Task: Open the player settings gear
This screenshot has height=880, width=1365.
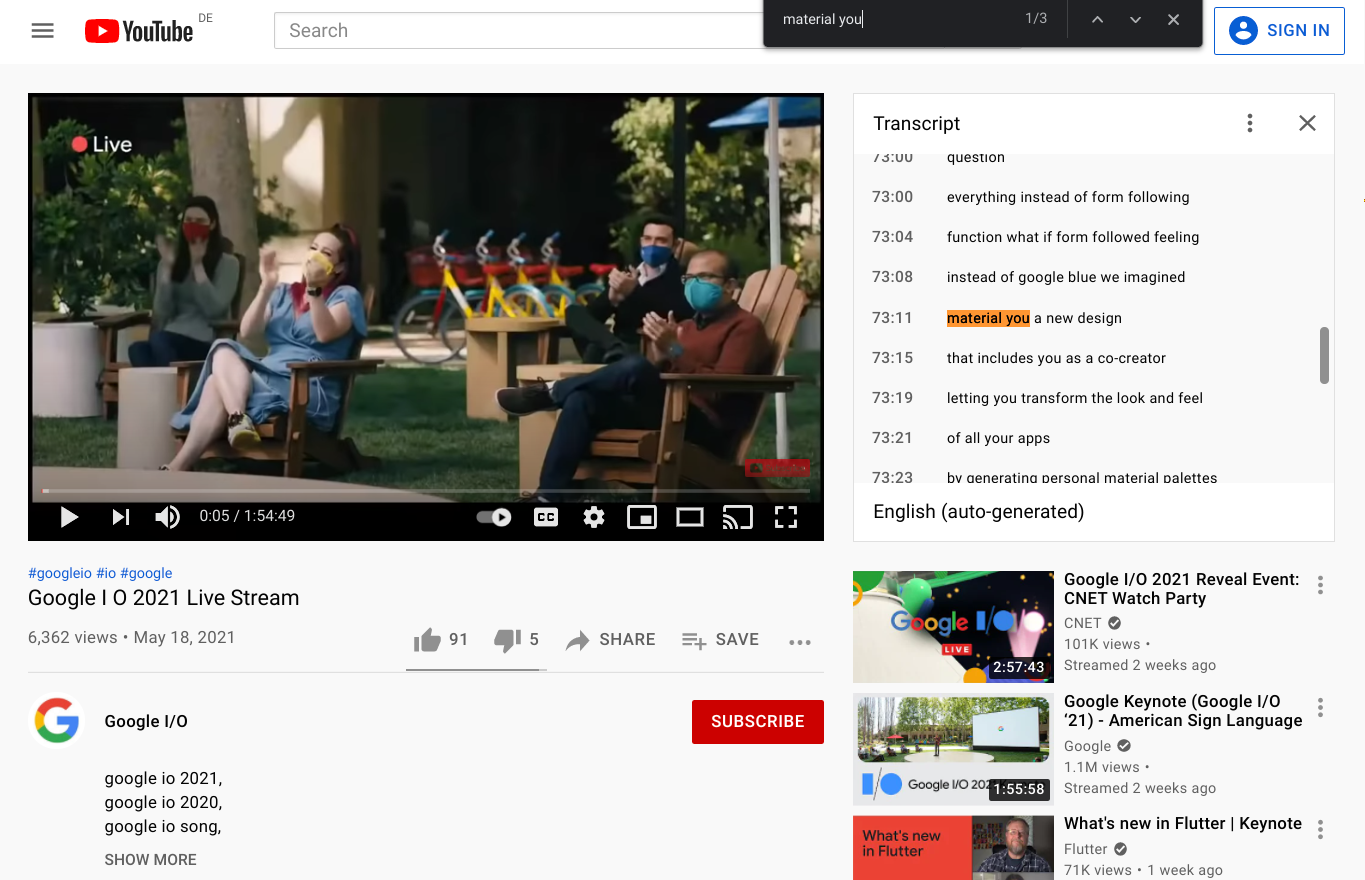Action: 593,517
